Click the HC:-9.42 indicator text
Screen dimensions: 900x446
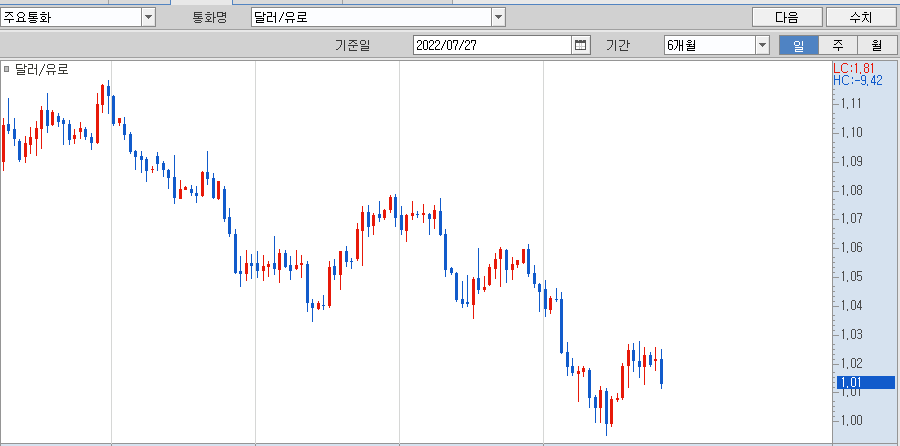click(x=858, y=80)
